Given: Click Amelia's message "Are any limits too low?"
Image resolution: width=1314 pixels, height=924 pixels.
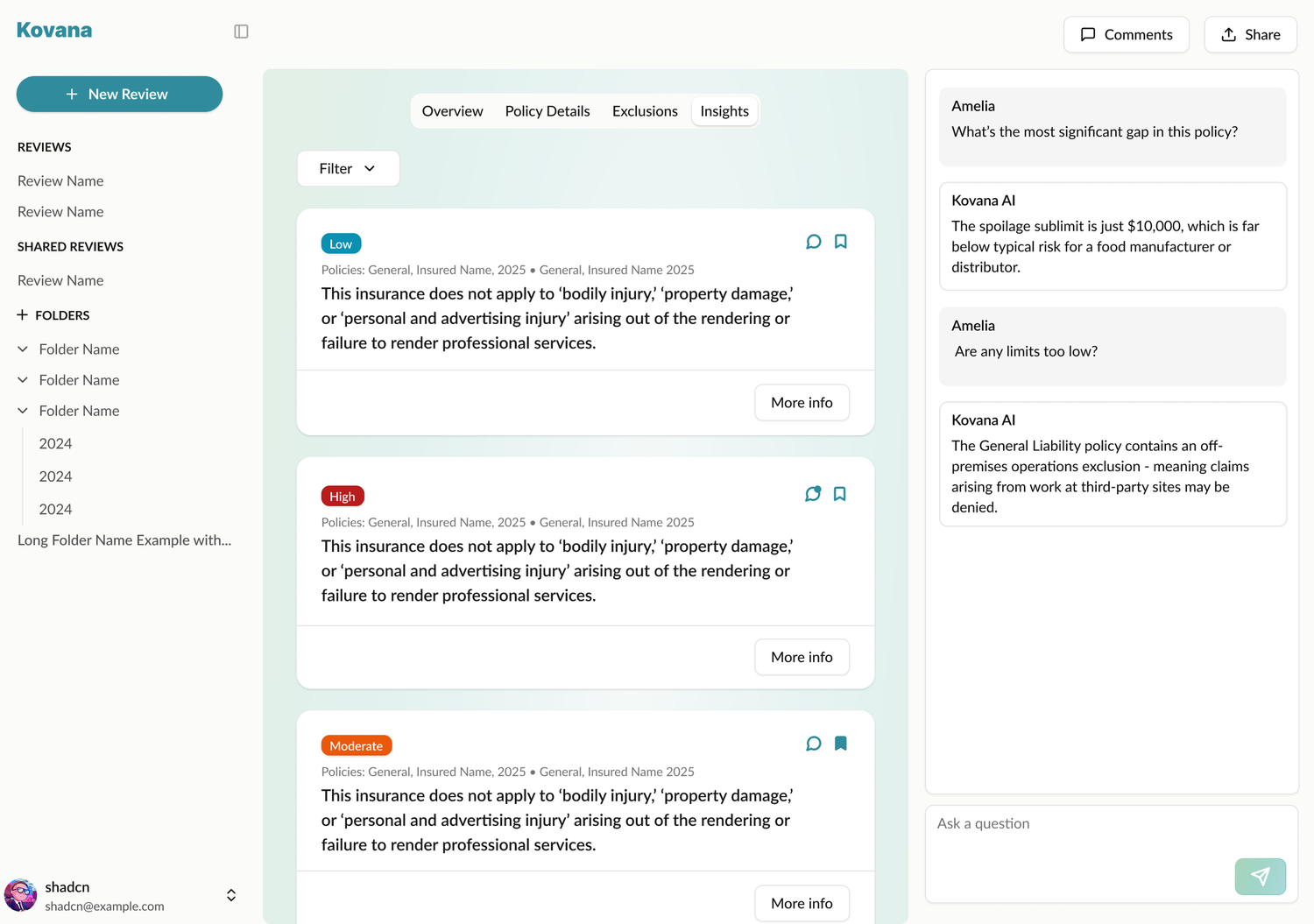Looking at the screenshot, I should pos(1113,346).
